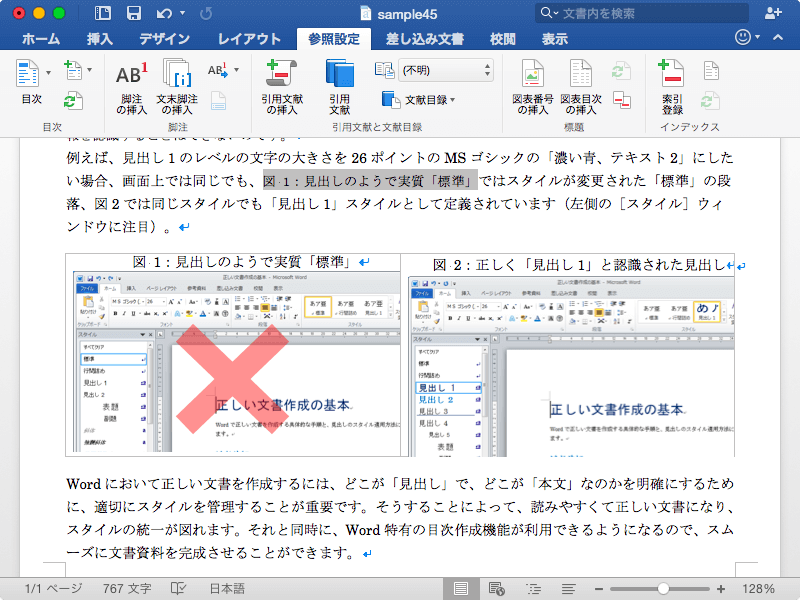The image size is (800, 600).
Task: Click the Update Index icon
Action: (710, 101)
